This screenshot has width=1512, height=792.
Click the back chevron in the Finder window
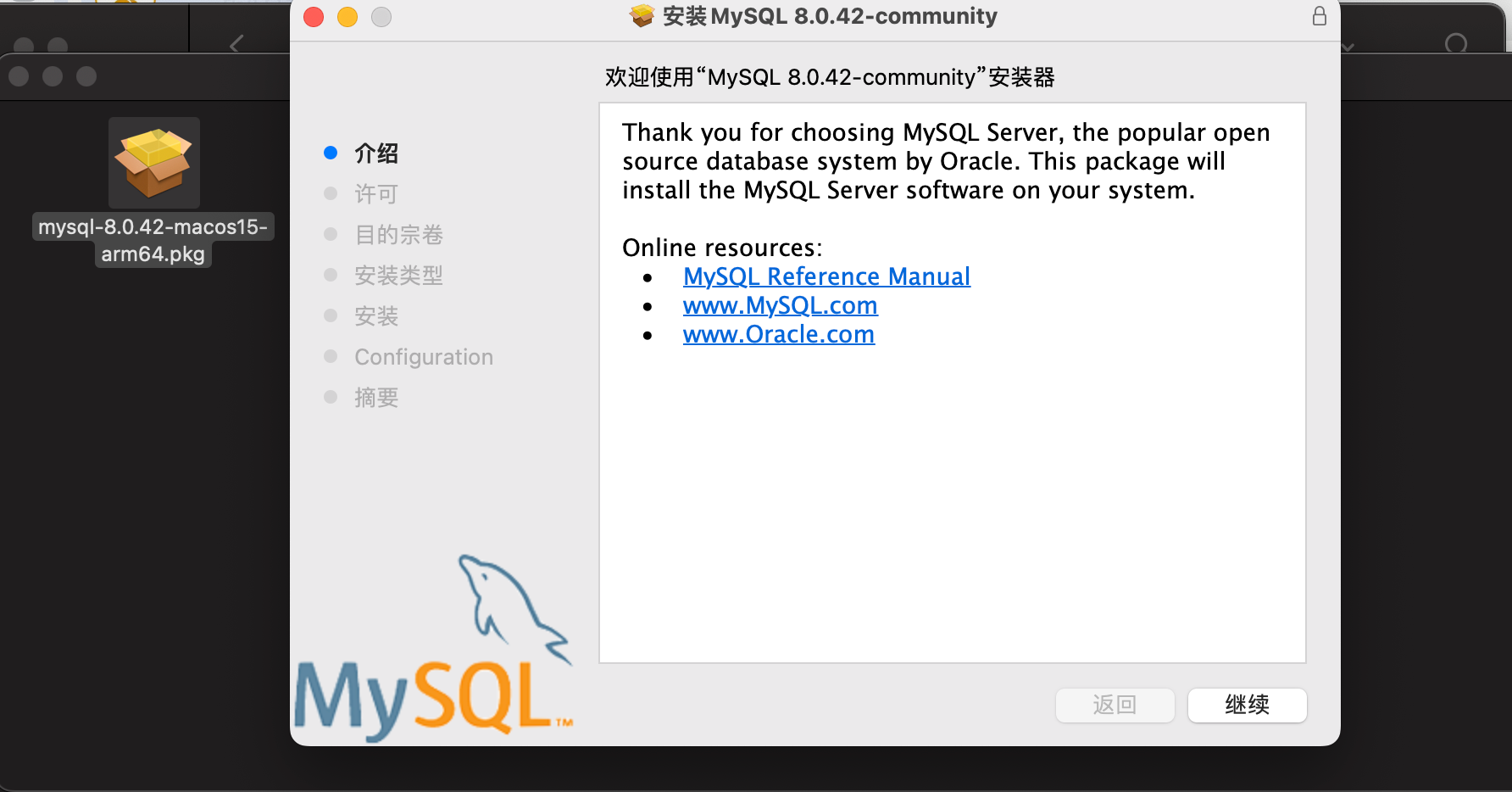236,43
